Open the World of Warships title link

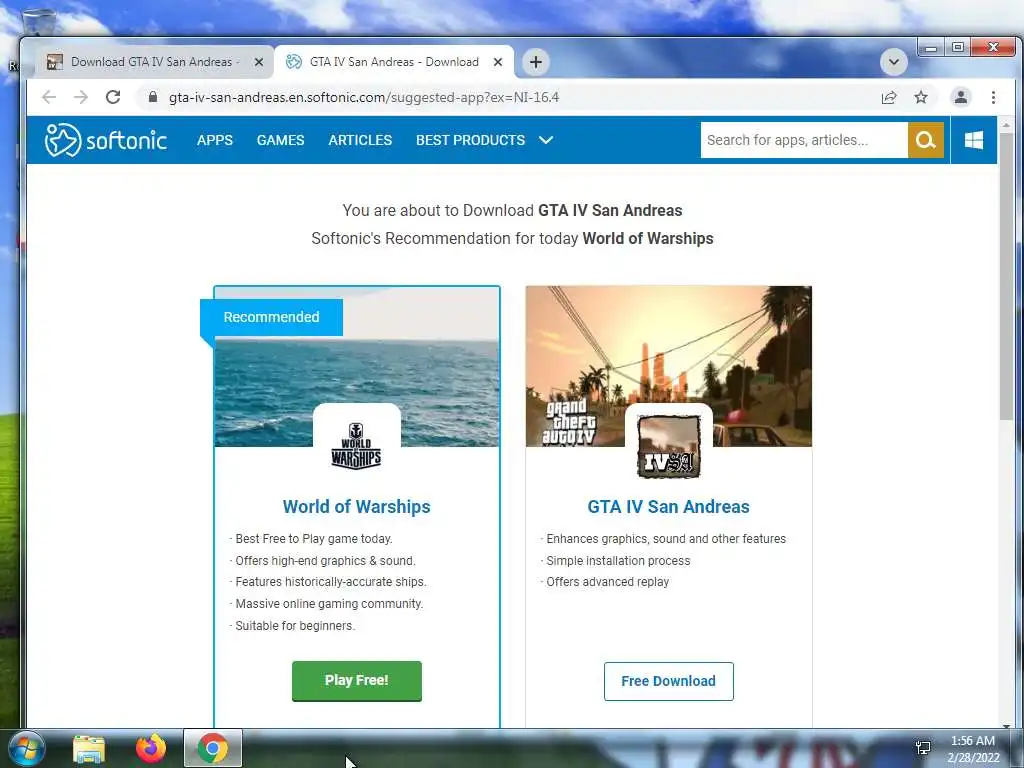(x=357, y=507)
